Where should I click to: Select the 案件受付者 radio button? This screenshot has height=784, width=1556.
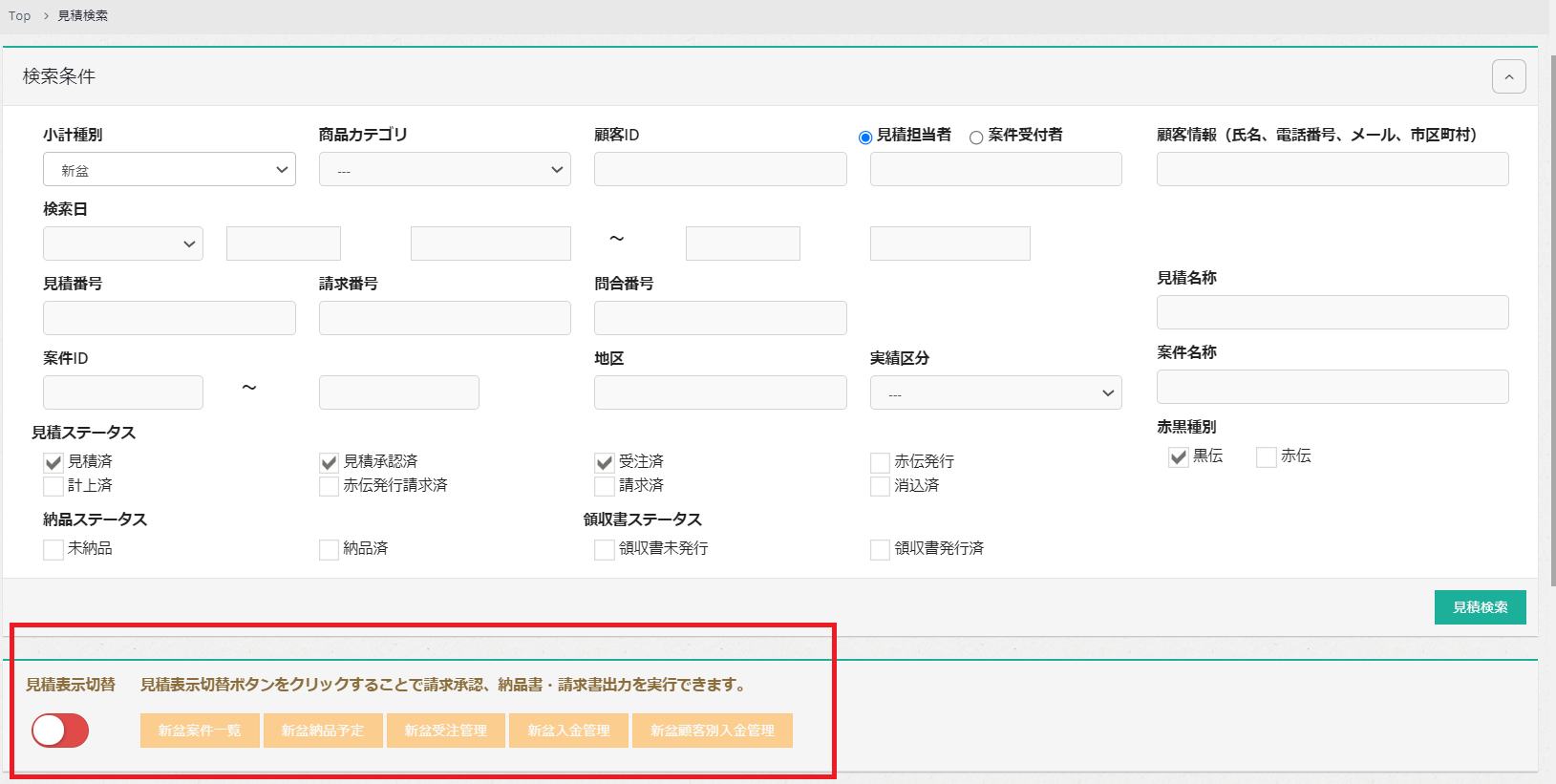click(x=976, y=138)
